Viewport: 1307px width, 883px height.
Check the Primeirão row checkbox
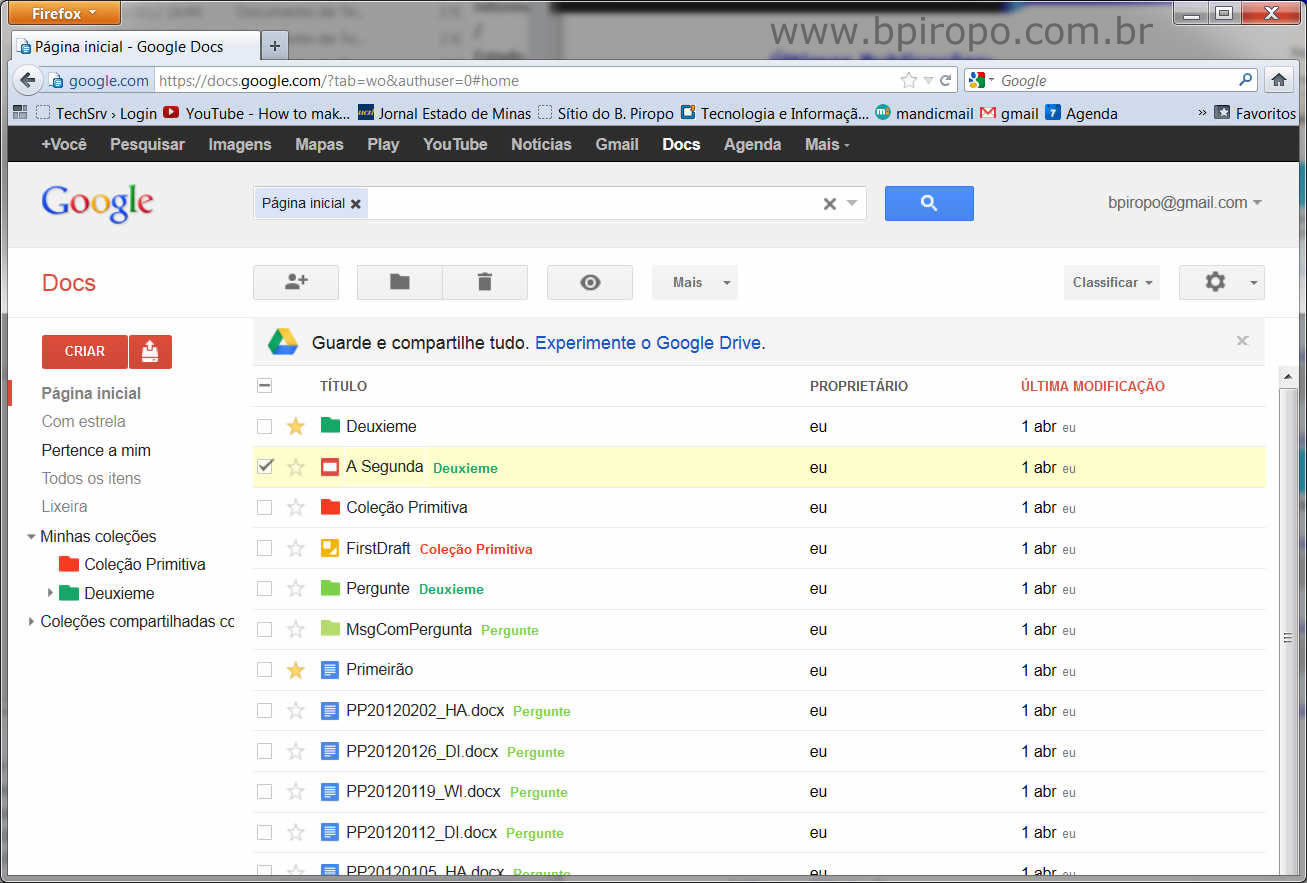[x=264, y=670]
